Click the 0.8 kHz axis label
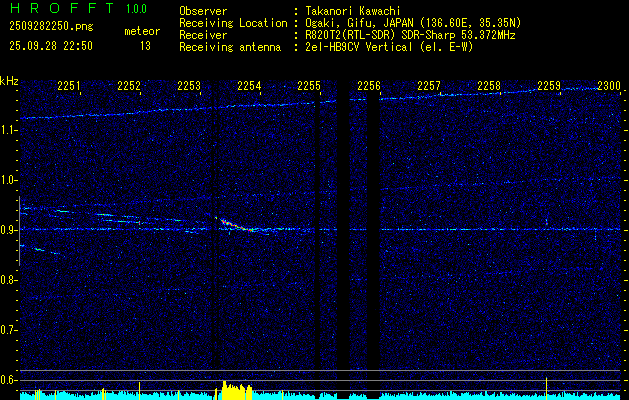This screenshot has height=400, width=629. tap(7, 280)
